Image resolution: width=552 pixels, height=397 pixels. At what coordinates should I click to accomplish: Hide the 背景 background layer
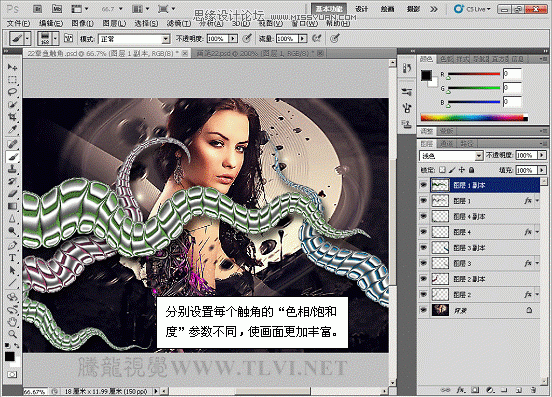click(424, 310)
